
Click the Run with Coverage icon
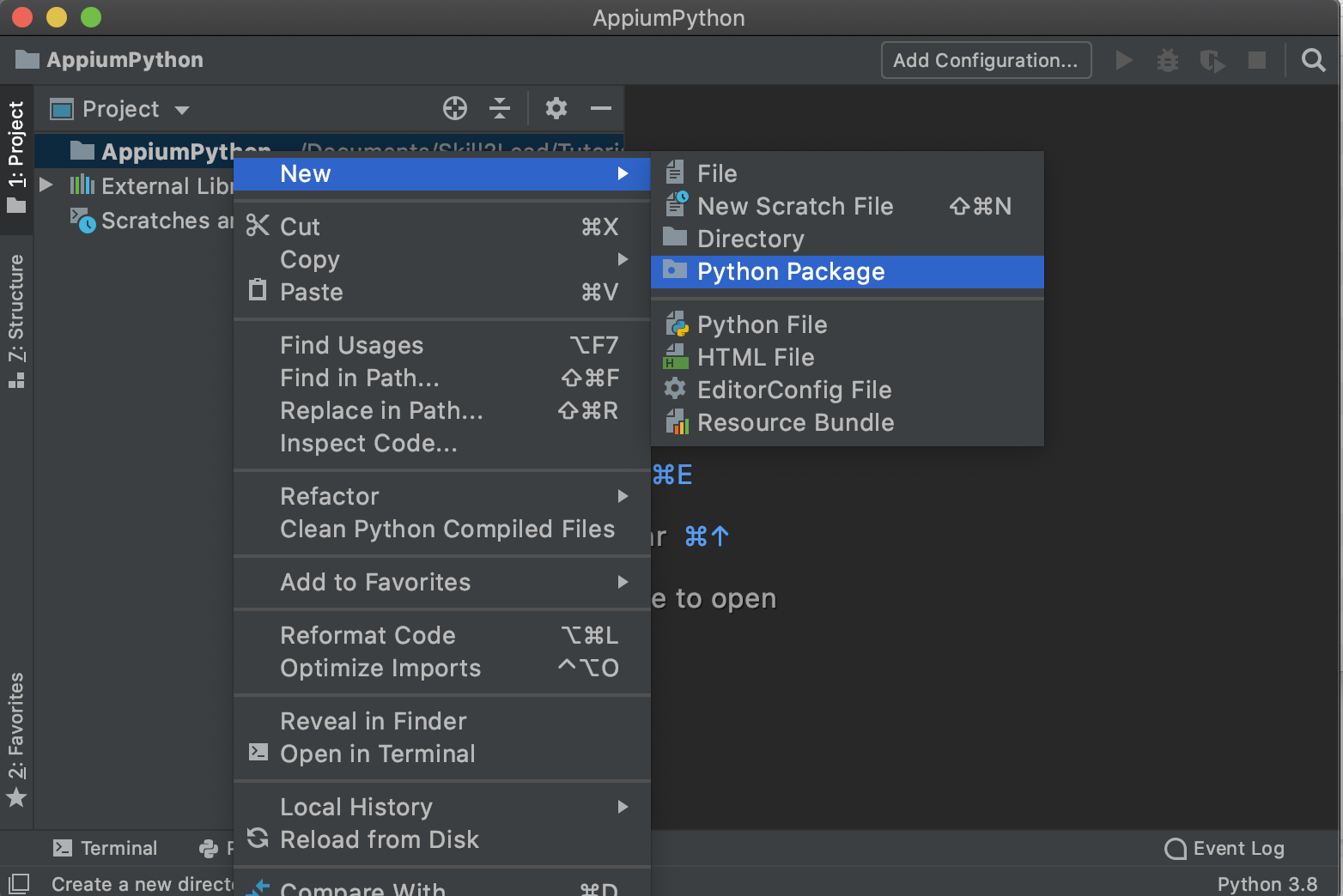click(1212, 60)
